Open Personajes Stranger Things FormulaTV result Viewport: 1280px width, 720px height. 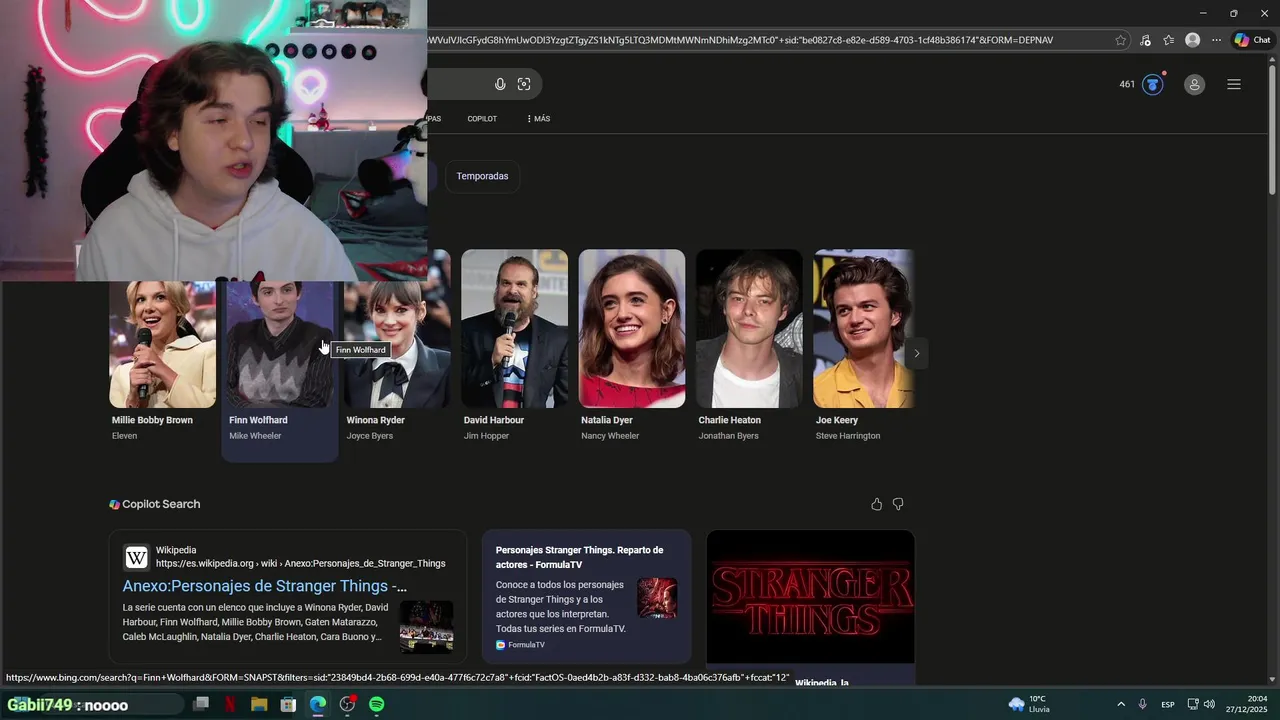click(x=580, y=556)
